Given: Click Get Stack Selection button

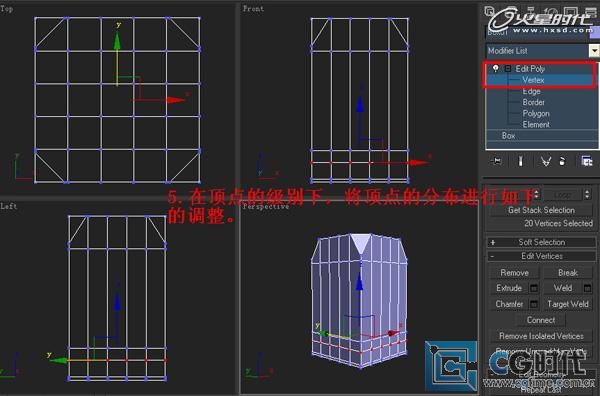Looking at the screenshot, I should 541,210.
